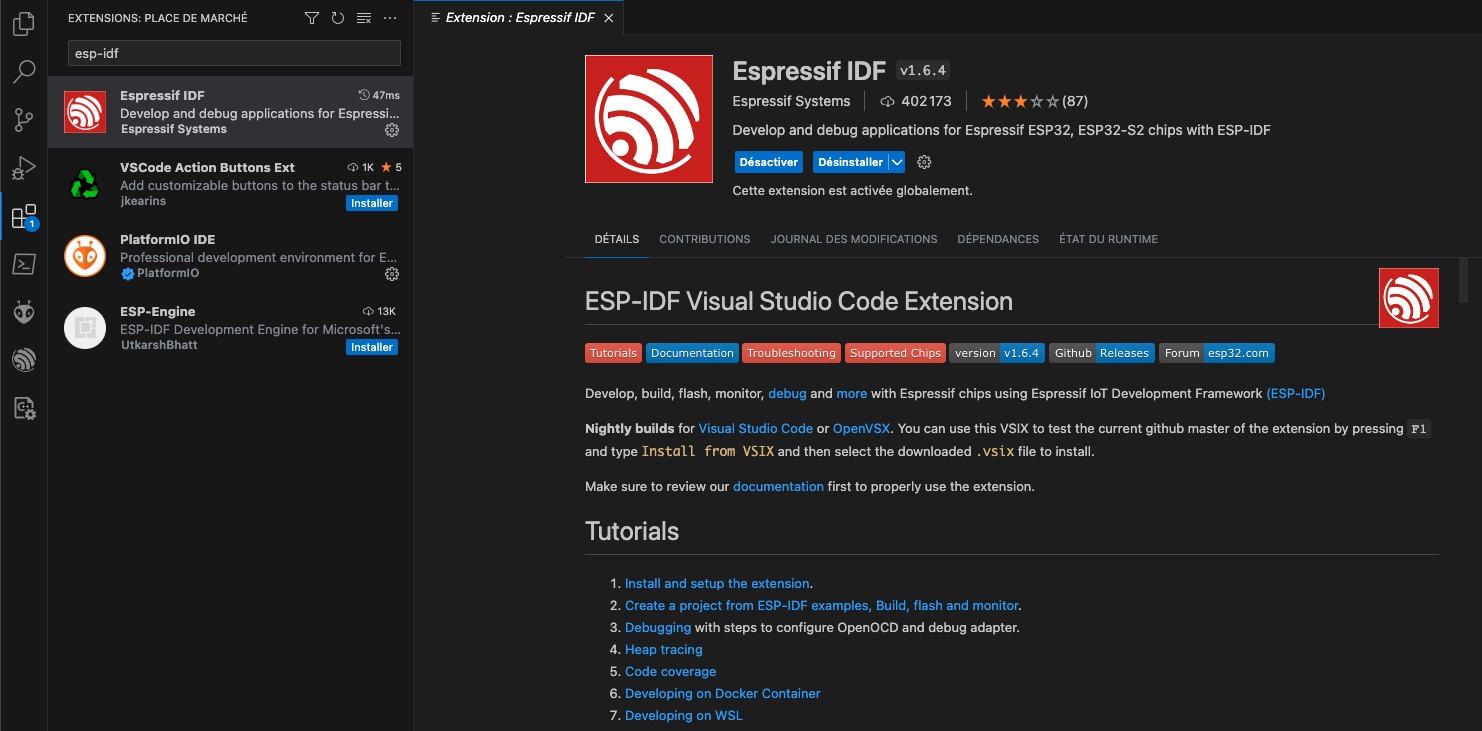Open extensions panel more actions ellipsis
The width and height of the screenshot is (1482, 731).
click(x=390, y=18)
